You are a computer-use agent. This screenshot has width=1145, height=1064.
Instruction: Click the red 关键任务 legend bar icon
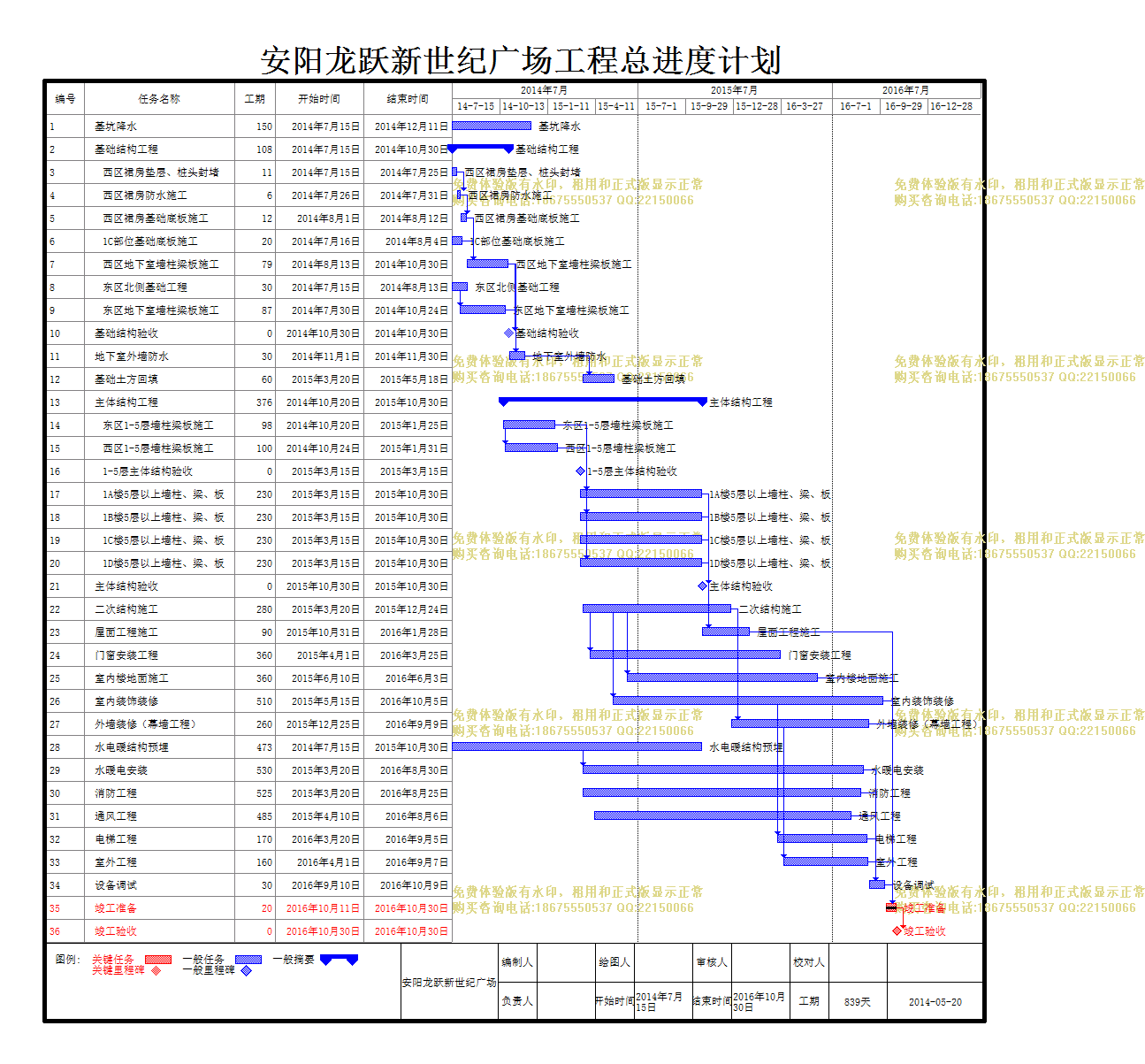pos(158,959)
